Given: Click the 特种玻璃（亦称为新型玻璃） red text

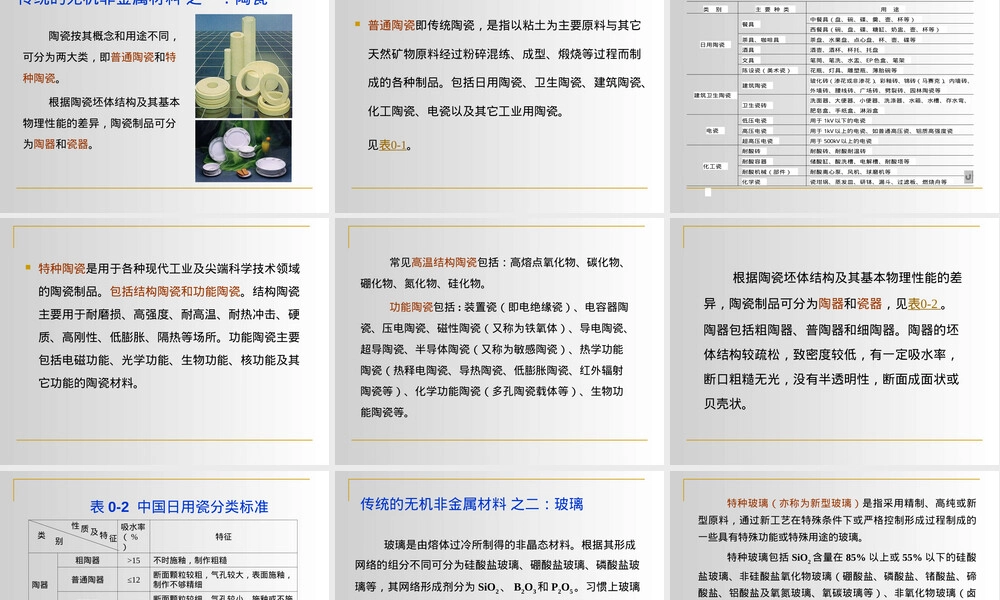Looking at the screenshot, I should pos(793,503).
